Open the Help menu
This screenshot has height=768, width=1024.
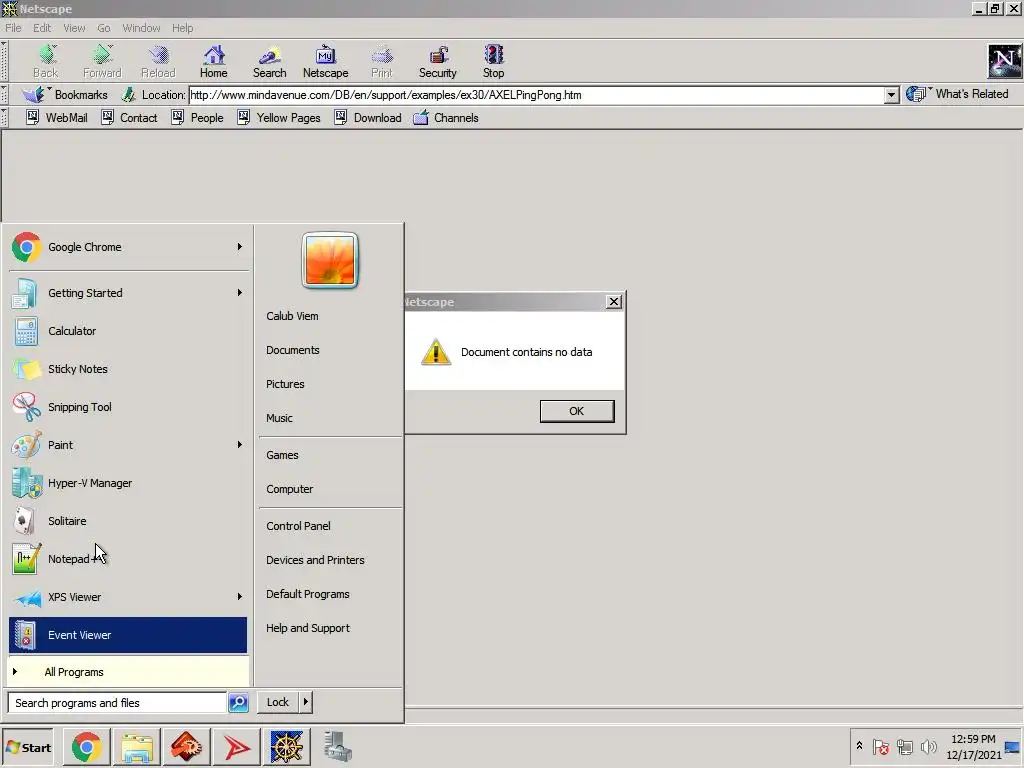point(182,28)
